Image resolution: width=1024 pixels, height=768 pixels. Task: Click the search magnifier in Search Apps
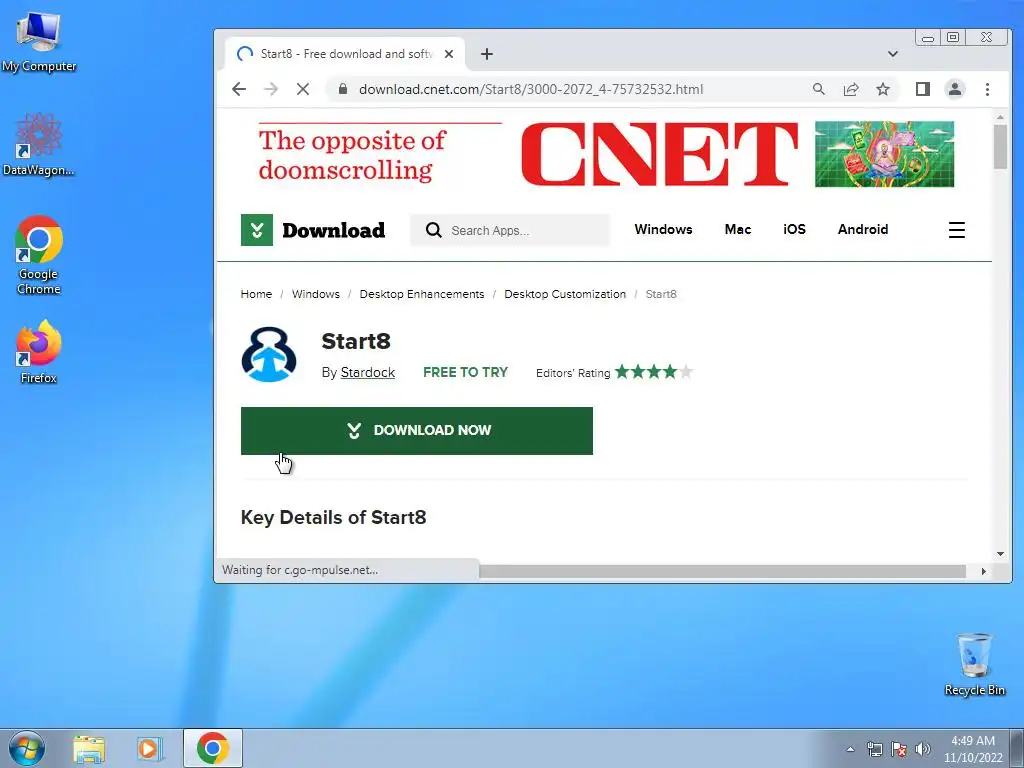coord(434,230)
